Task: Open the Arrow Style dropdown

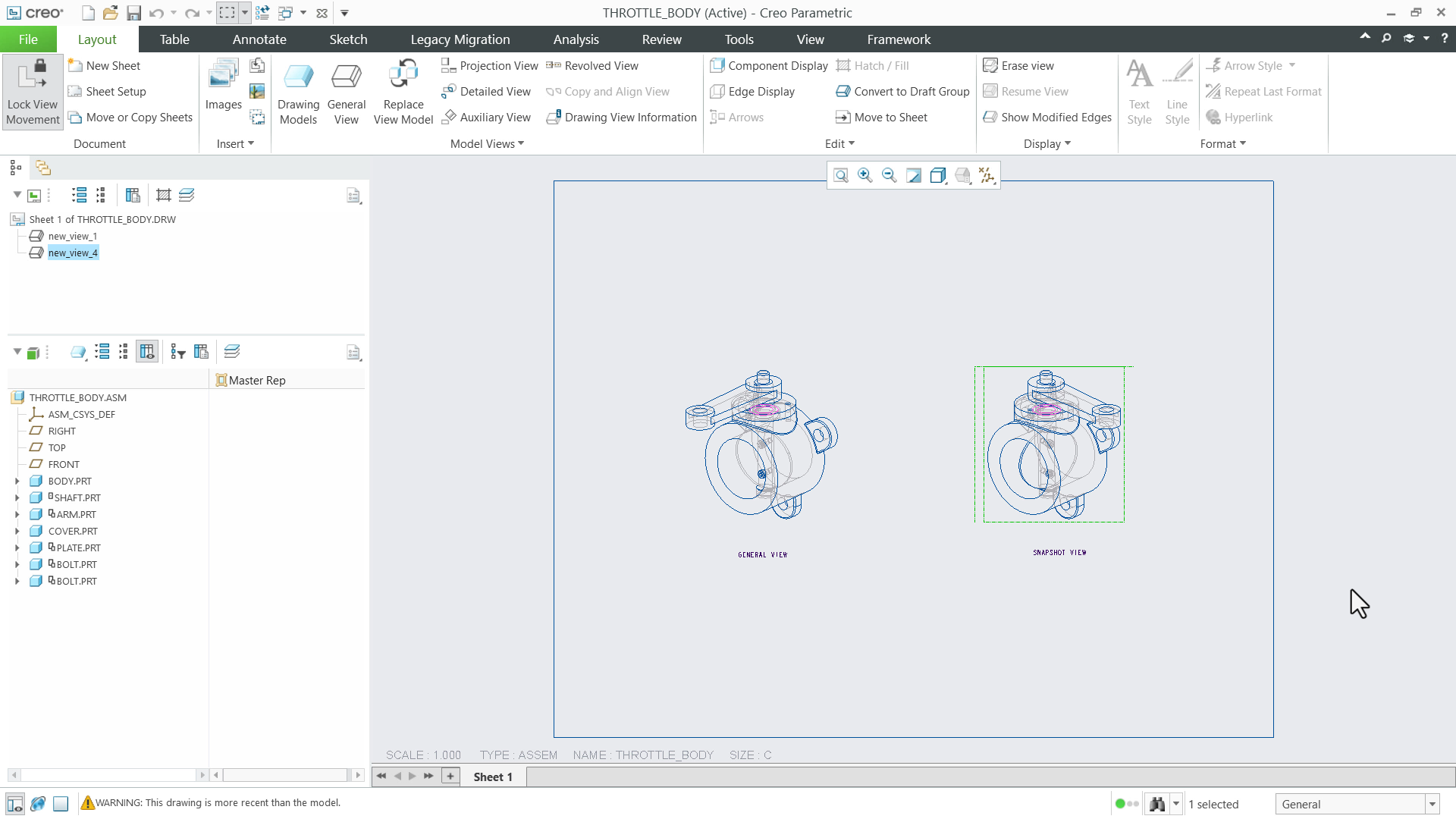Action: 1250,65
